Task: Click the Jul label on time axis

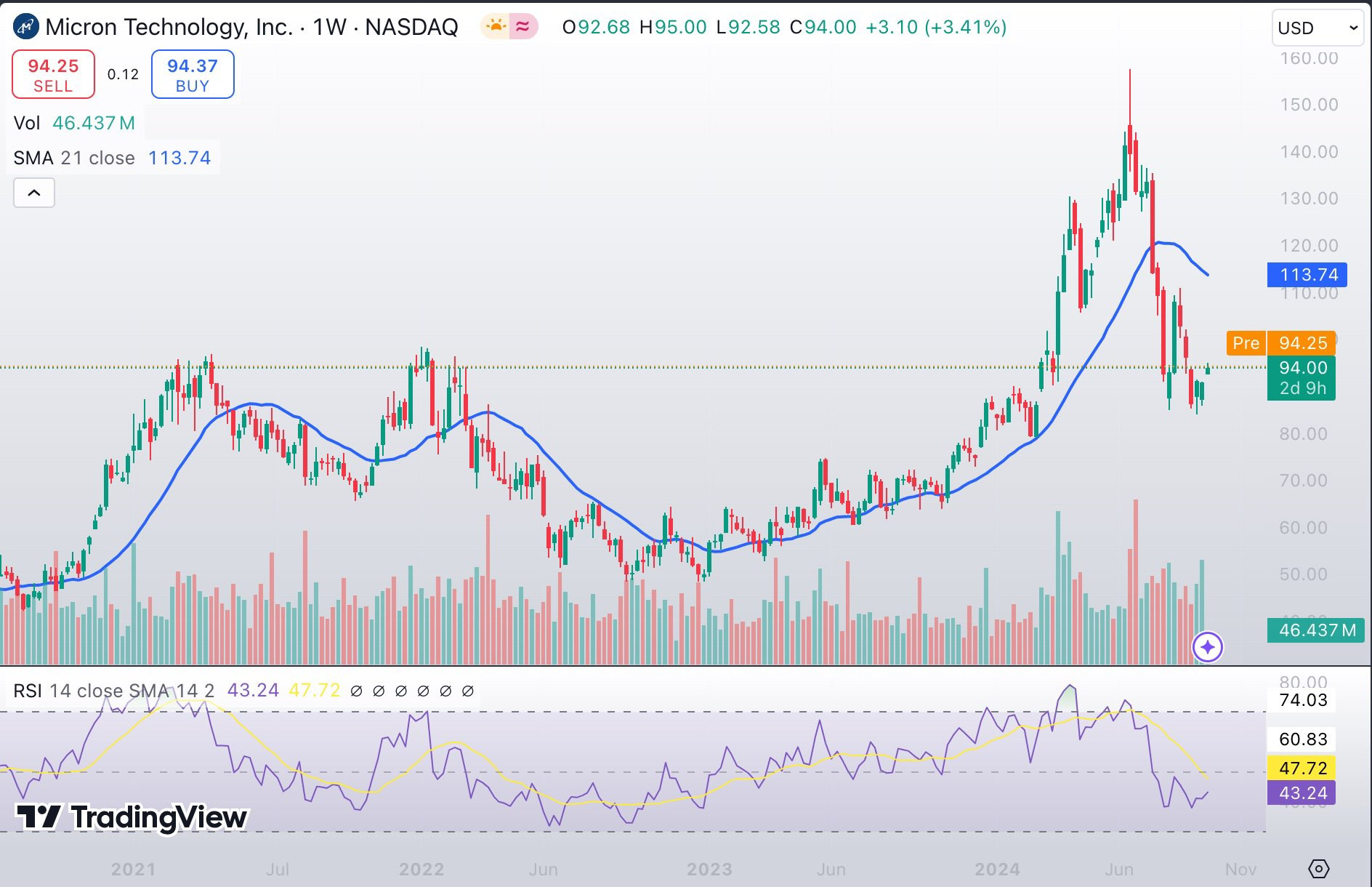Action: (x=278, y=870)
